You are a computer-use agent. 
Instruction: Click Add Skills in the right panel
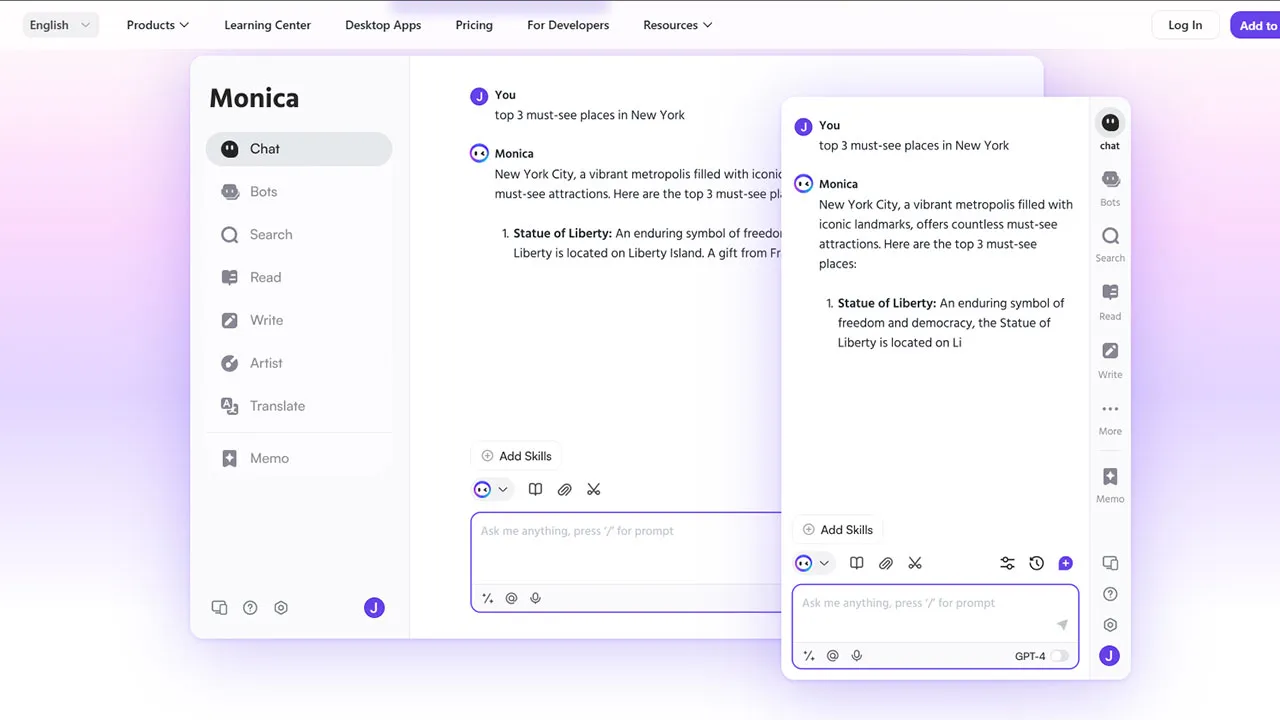pyautogui.click(x=838, y=530)
